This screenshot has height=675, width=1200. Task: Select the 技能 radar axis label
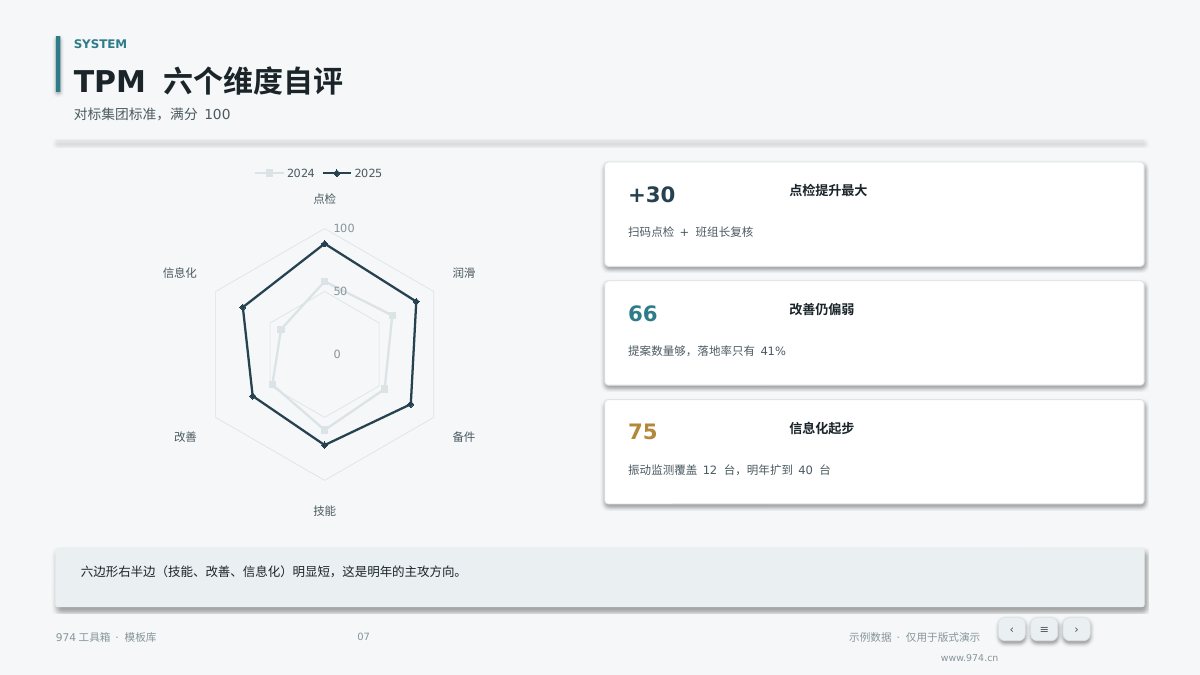324,511
